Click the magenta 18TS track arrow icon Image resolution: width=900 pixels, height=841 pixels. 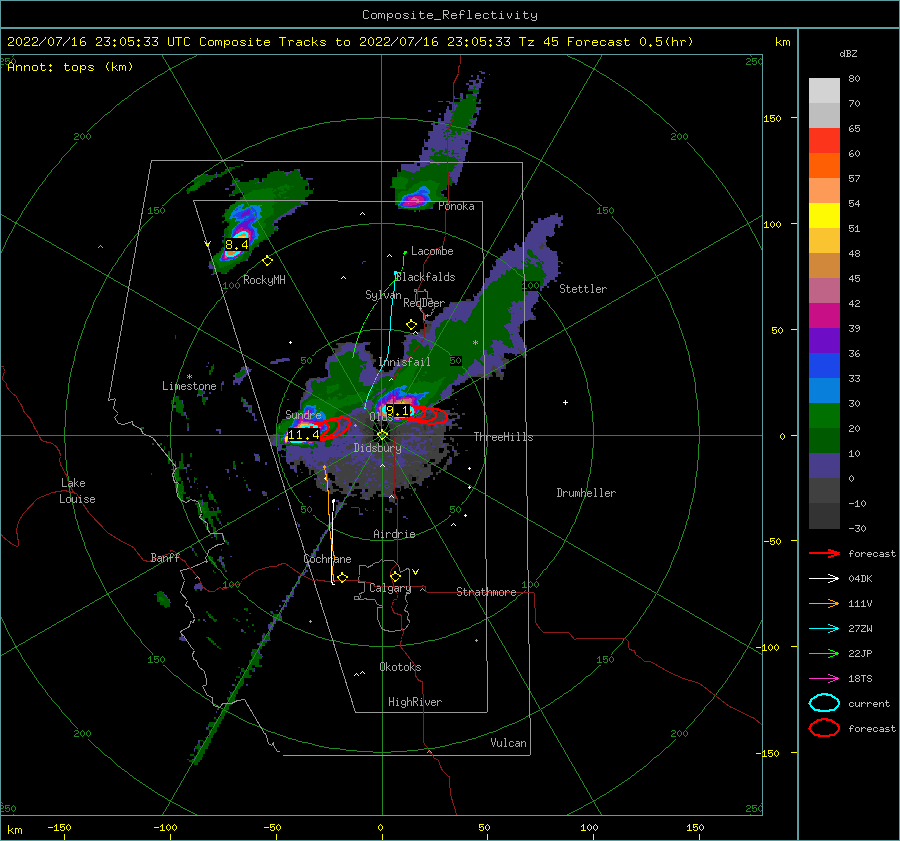(x=824, y=678)
